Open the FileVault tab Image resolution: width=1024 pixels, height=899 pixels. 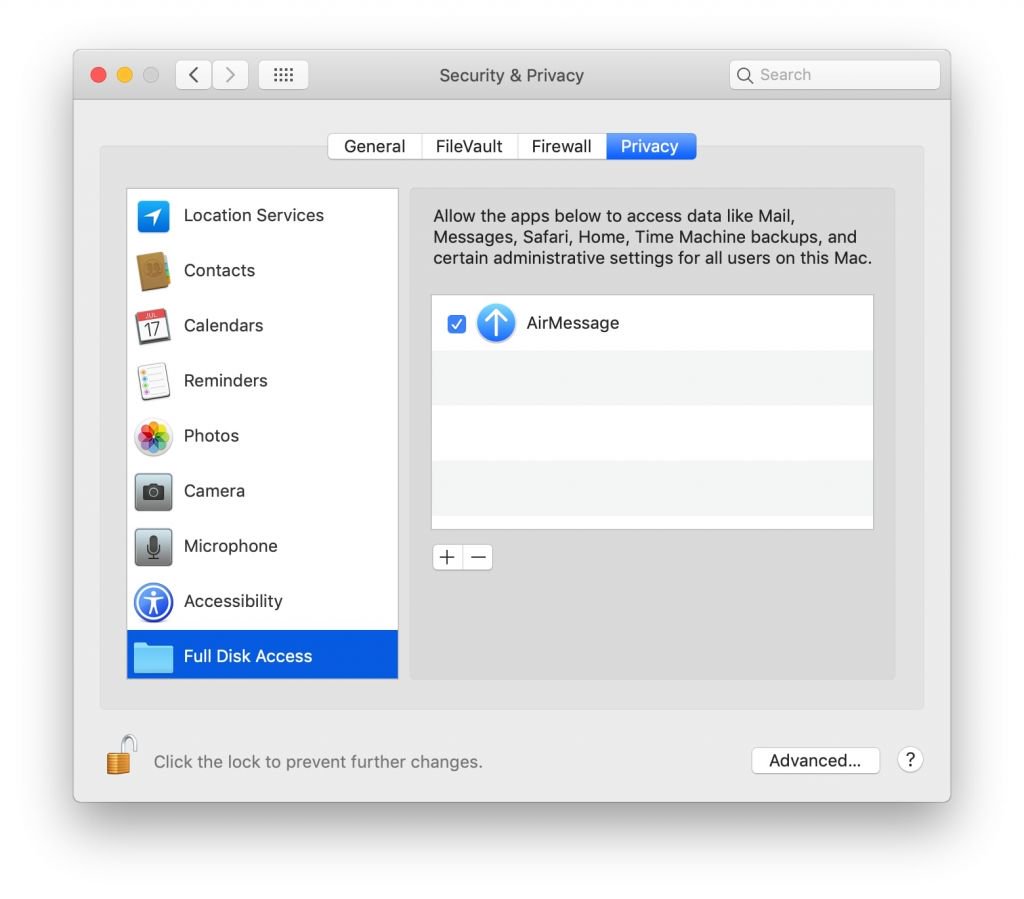[x=469, y=146]
